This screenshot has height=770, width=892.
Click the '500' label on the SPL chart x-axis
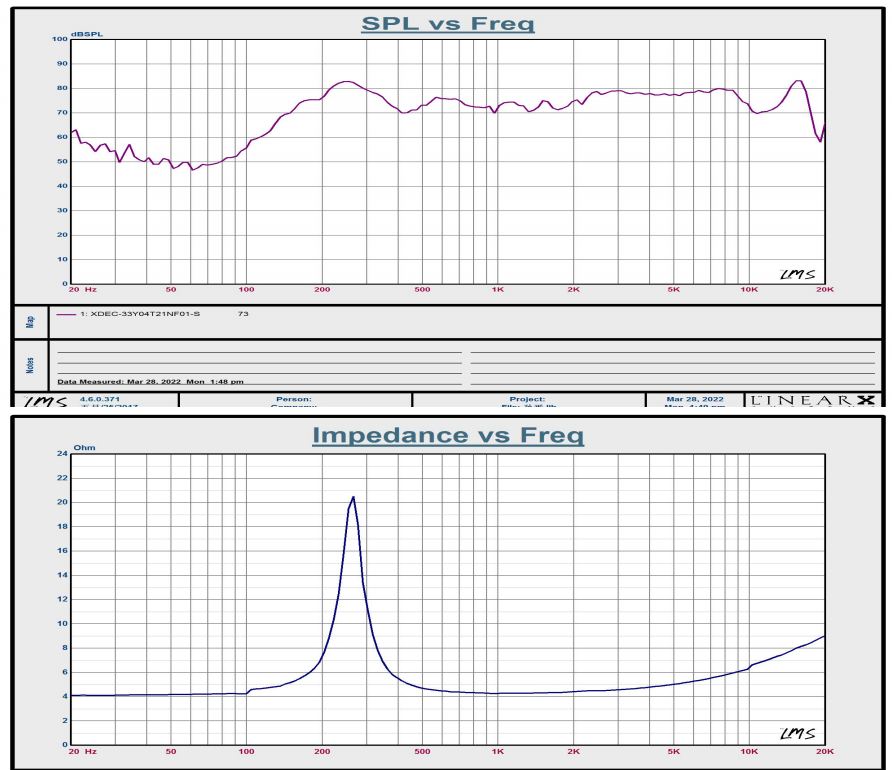422,289
